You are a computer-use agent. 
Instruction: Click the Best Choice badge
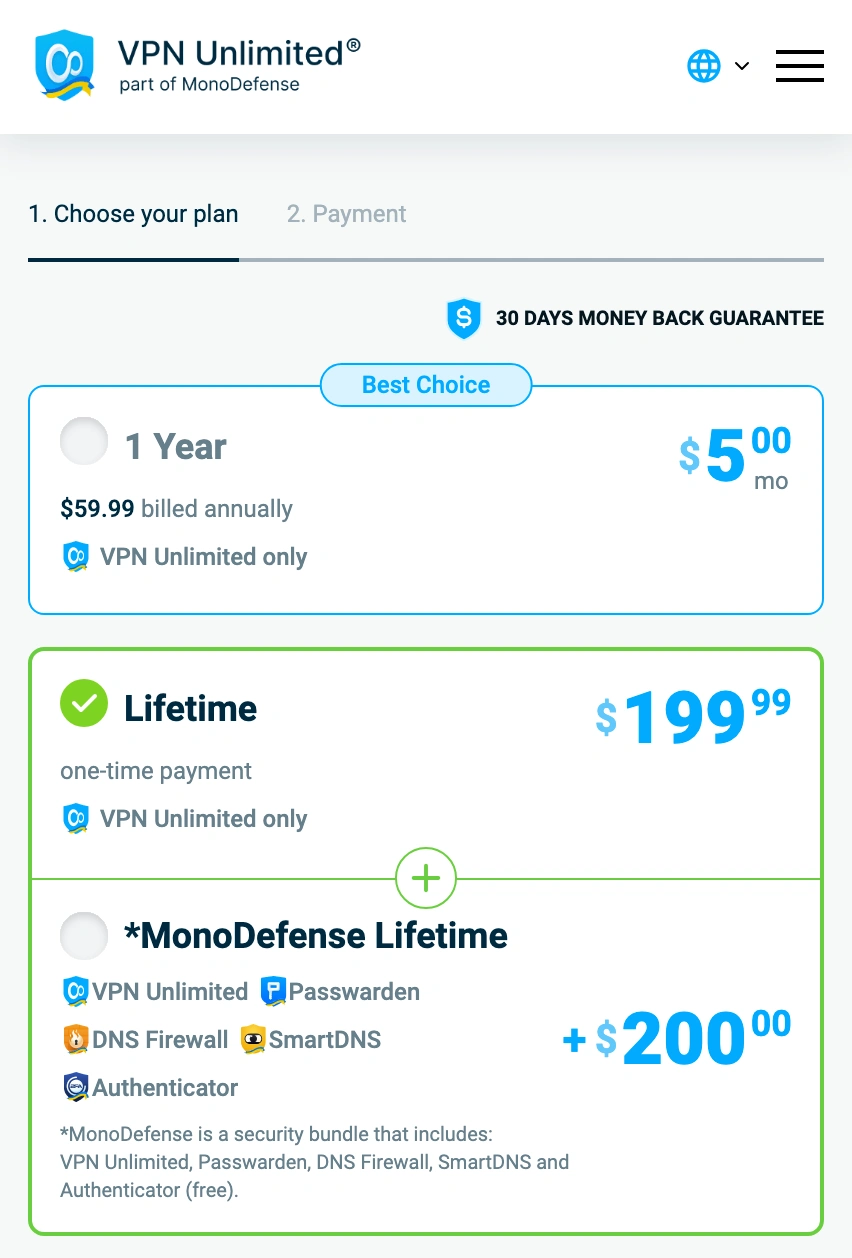point(426,384)
